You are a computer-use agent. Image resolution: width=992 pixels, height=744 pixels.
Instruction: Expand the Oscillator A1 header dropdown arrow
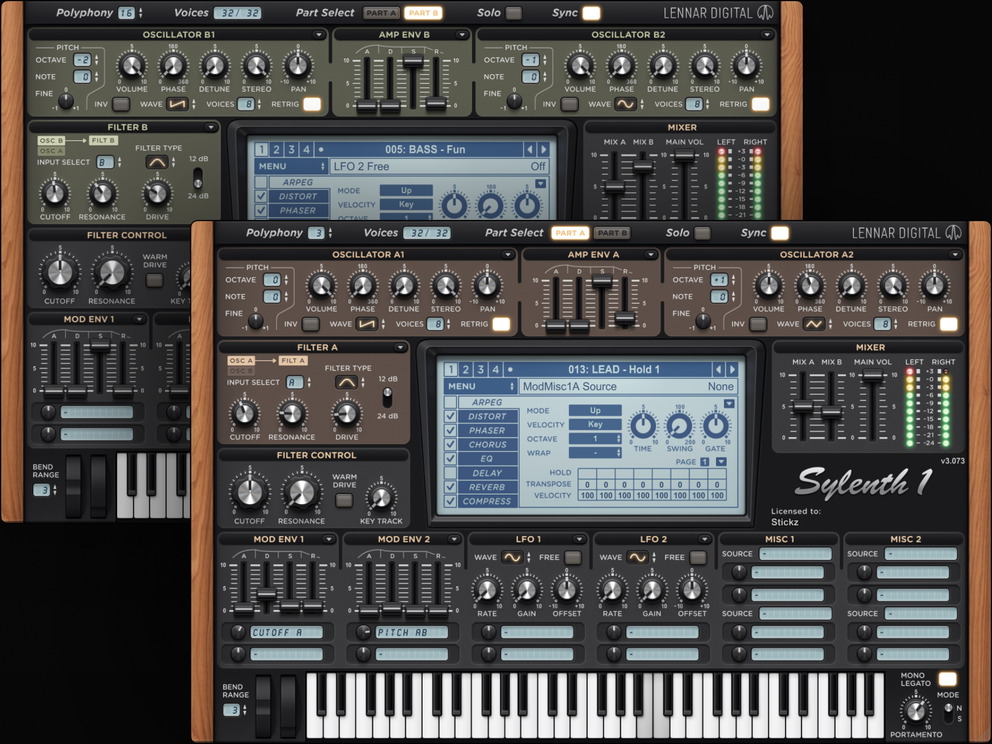[x=508, y=255]
